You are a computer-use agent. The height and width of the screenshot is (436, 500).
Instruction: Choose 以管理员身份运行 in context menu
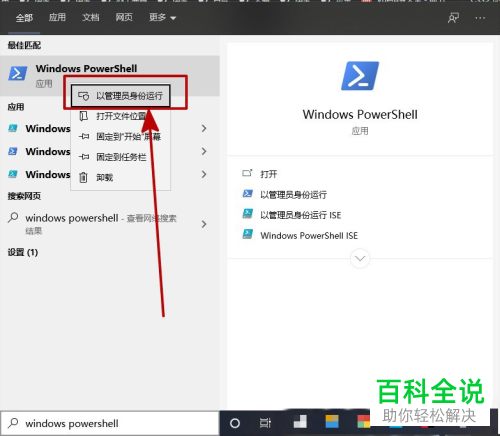click(120, 96)
